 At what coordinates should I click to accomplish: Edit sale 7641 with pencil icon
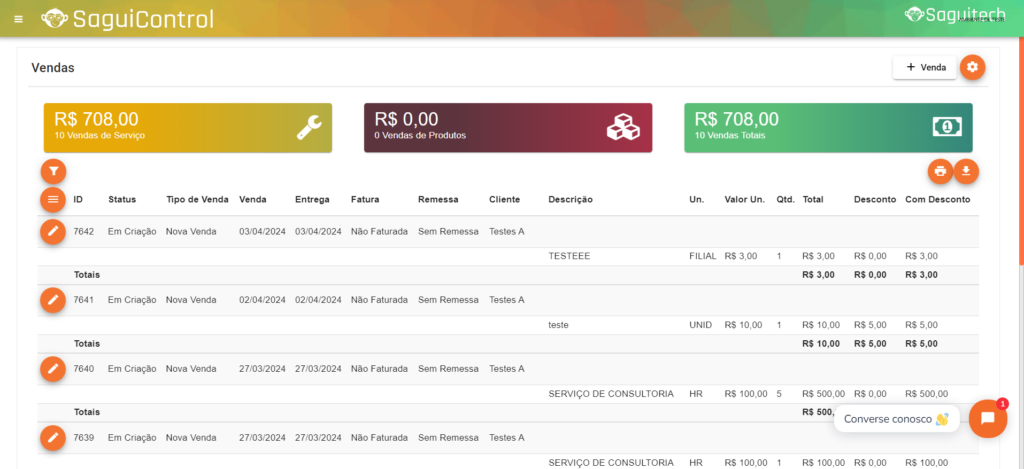(53, 299)
